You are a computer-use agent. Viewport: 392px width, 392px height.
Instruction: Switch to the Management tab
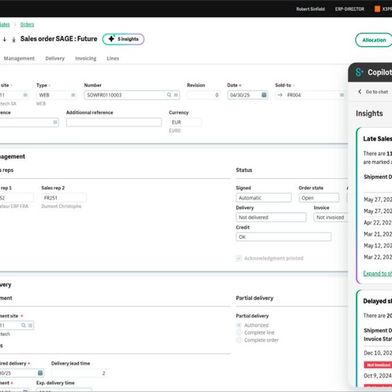click(19, 58)
